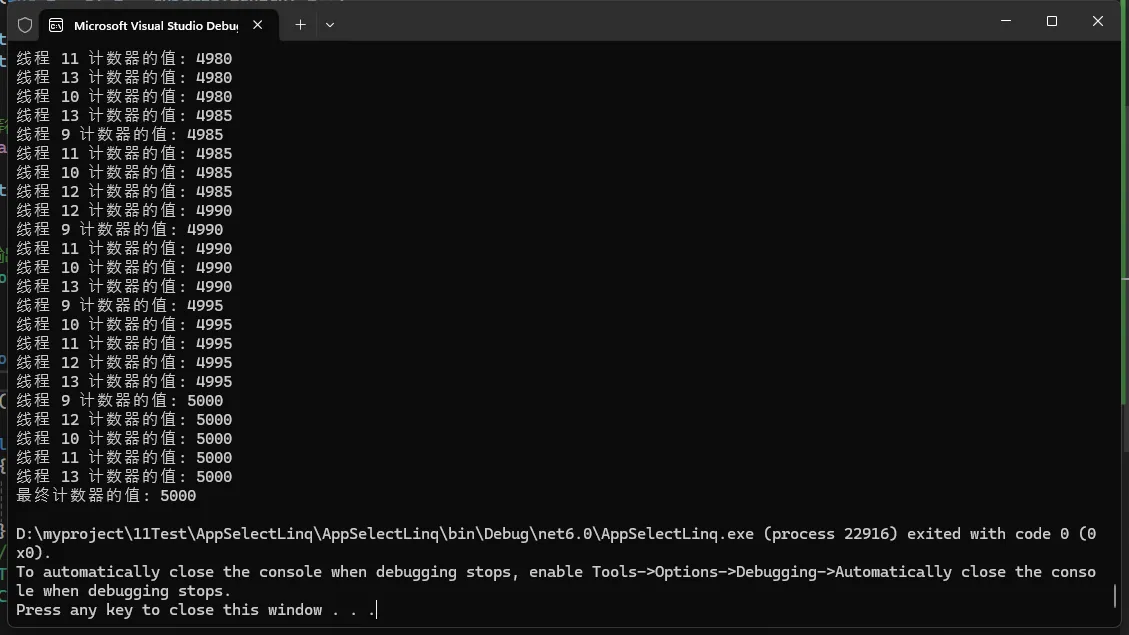Click the "线程 9 计数器的值: 4985" line
The height and width of the screenshot is (635, 1129).
(120, 135)
